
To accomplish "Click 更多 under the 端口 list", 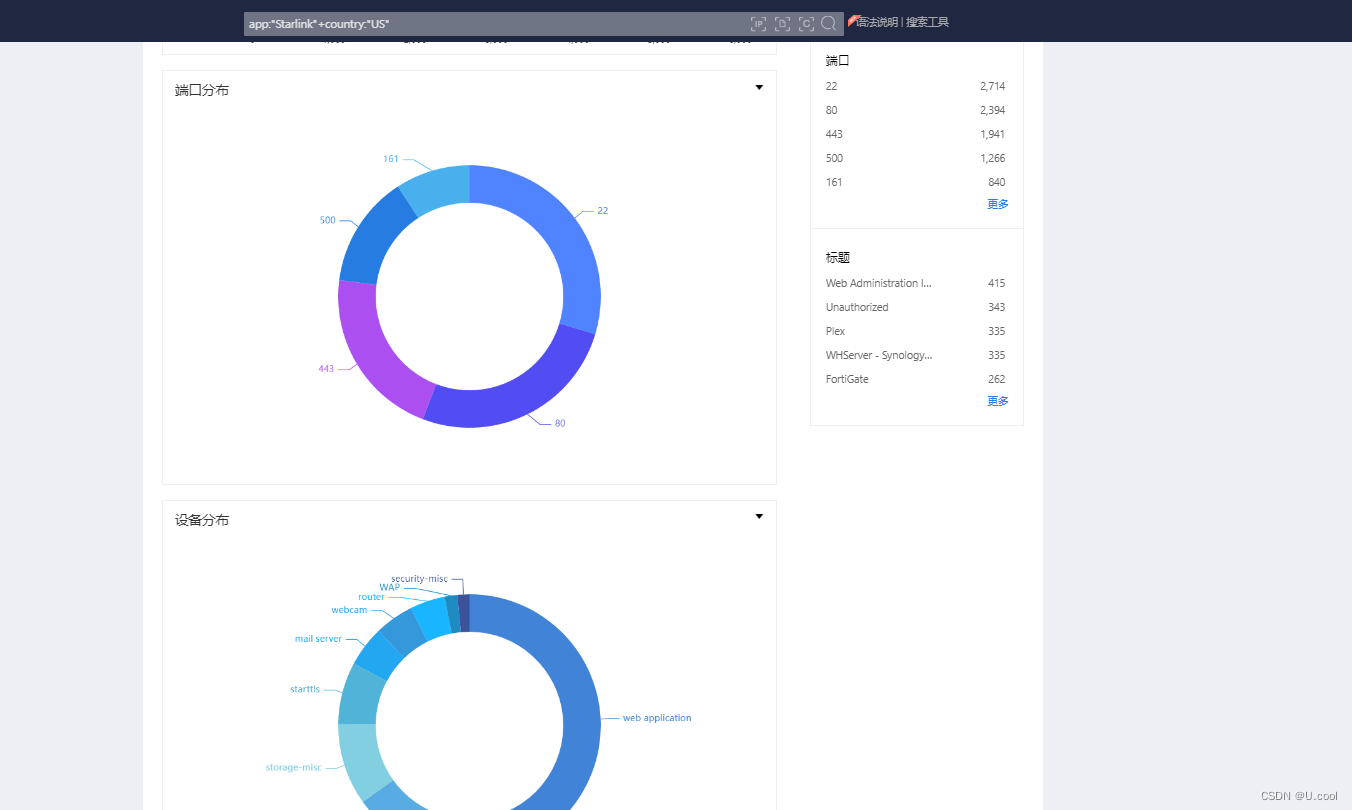I will [998, 204].
